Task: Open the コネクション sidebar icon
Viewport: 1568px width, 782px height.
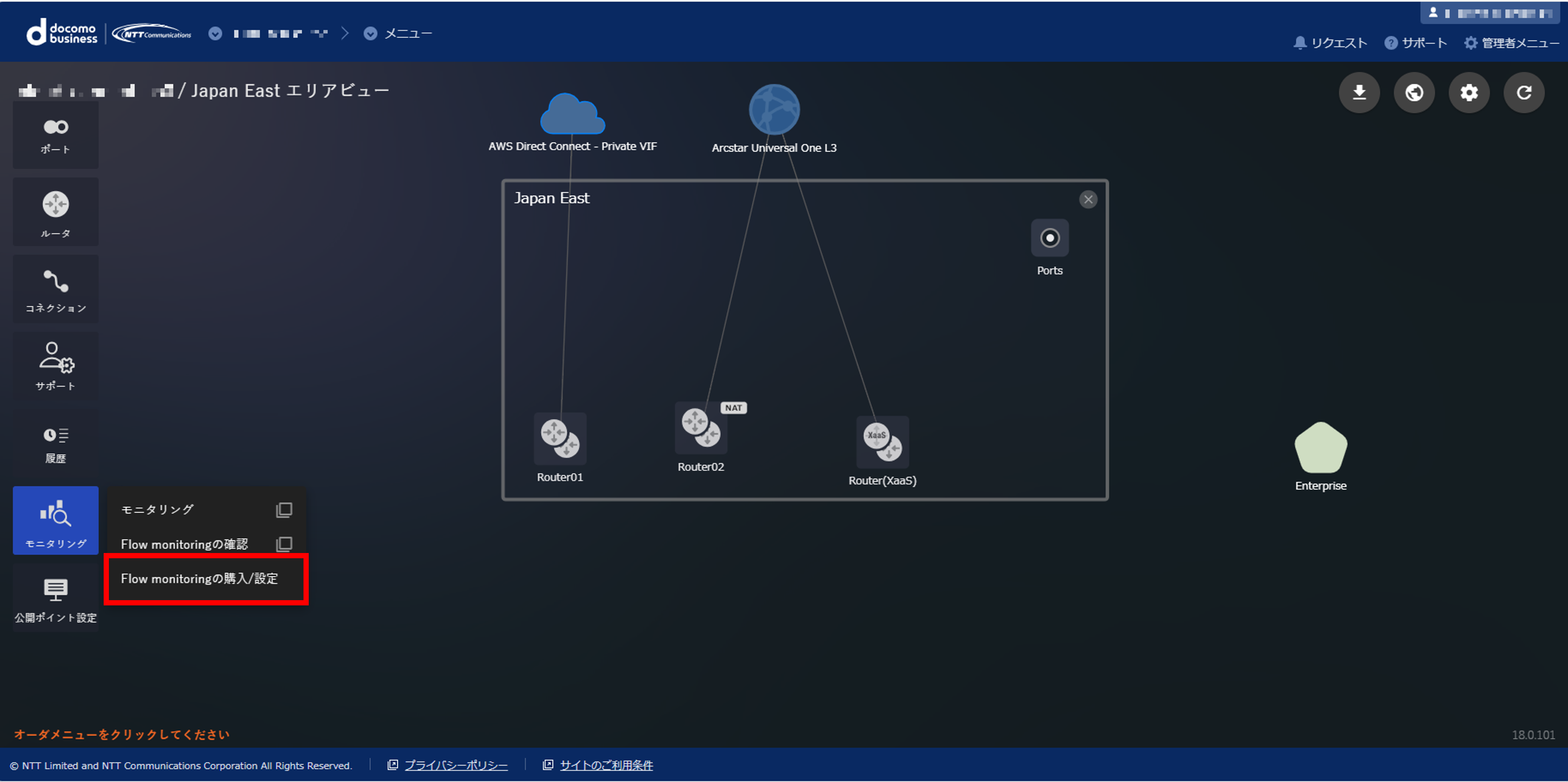Action: coord(55,289)
